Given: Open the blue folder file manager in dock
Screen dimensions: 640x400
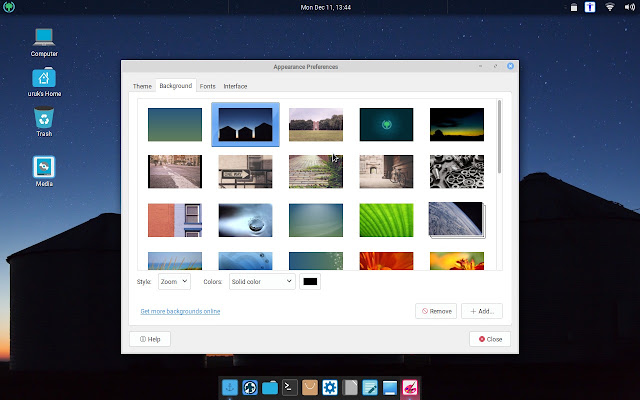Looking at the screenshot, I should click(x=270, y=387).
